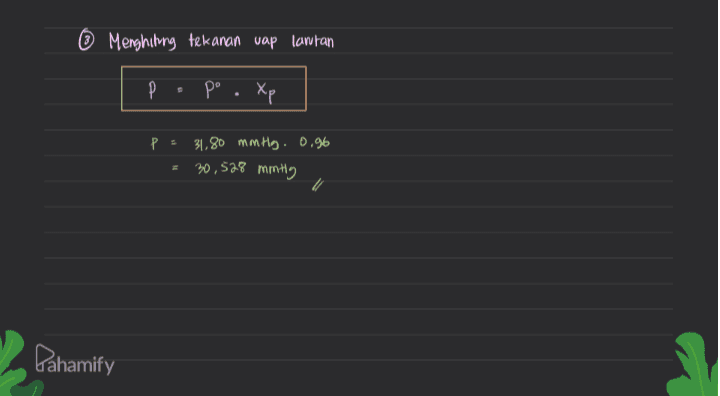Click the circled number 3 marker
The image size is (720, 396).
(85, 42)
